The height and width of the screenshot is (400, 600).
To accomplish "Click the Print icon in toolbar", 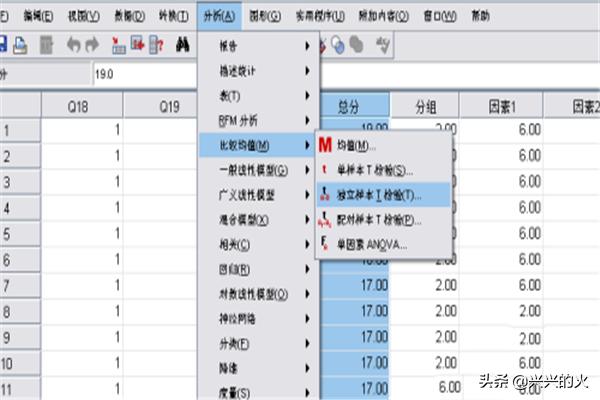I will 20,45.
